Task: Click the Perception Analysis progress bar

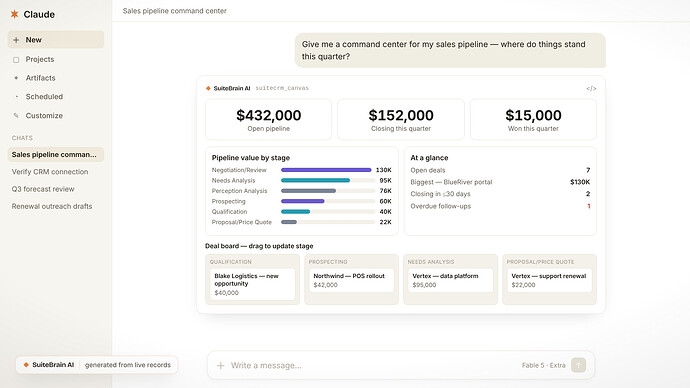Action: 328,191
